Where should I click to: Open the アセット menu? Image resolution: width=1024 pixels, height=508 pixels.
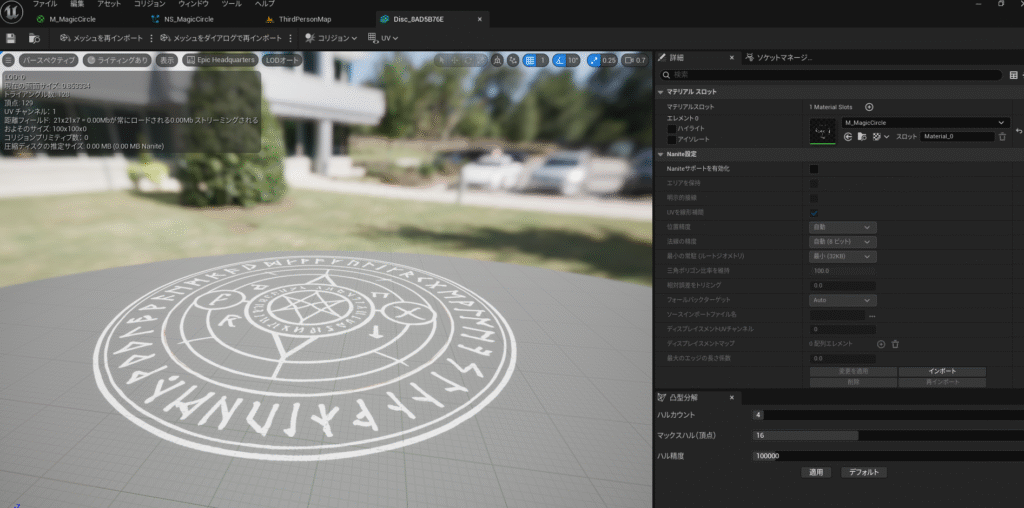tap(108, 4)
